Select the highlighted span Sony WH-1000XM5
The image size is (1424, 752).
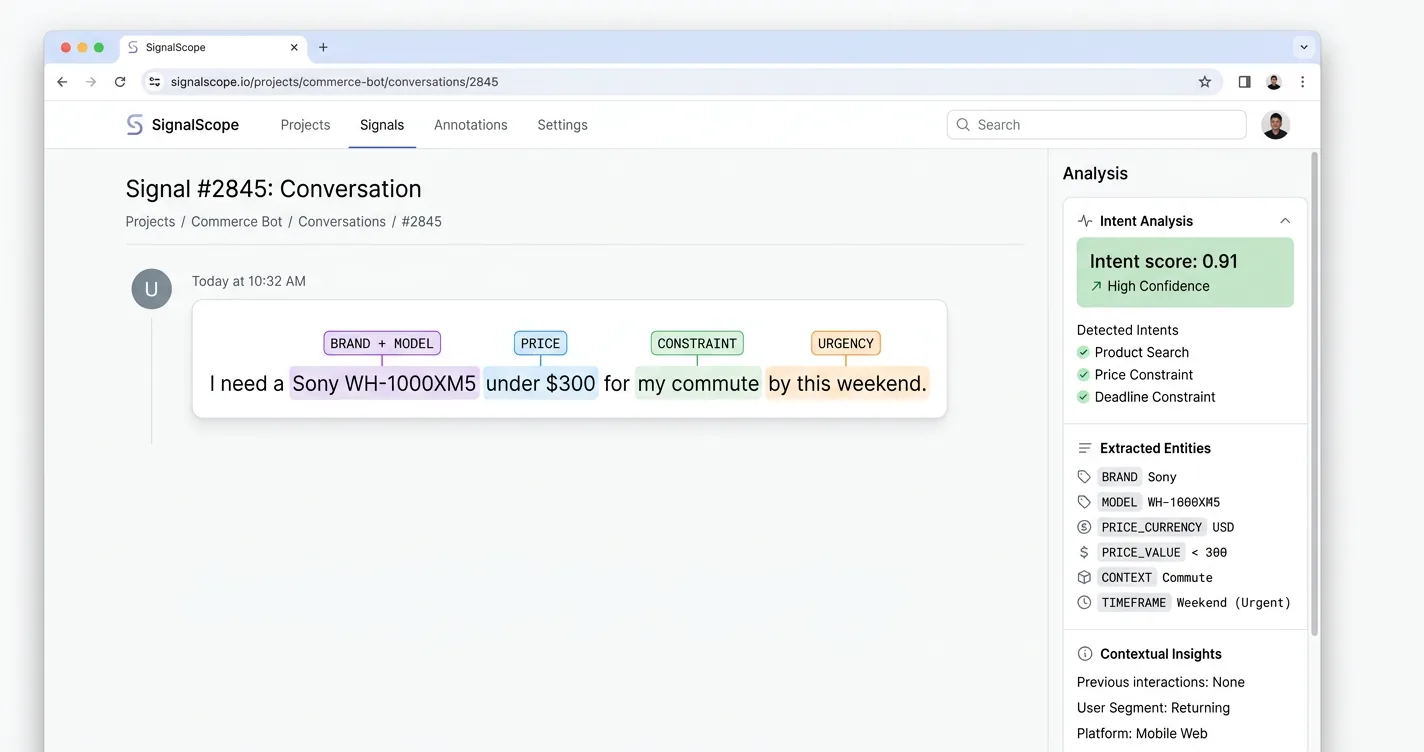coord(384,383)
